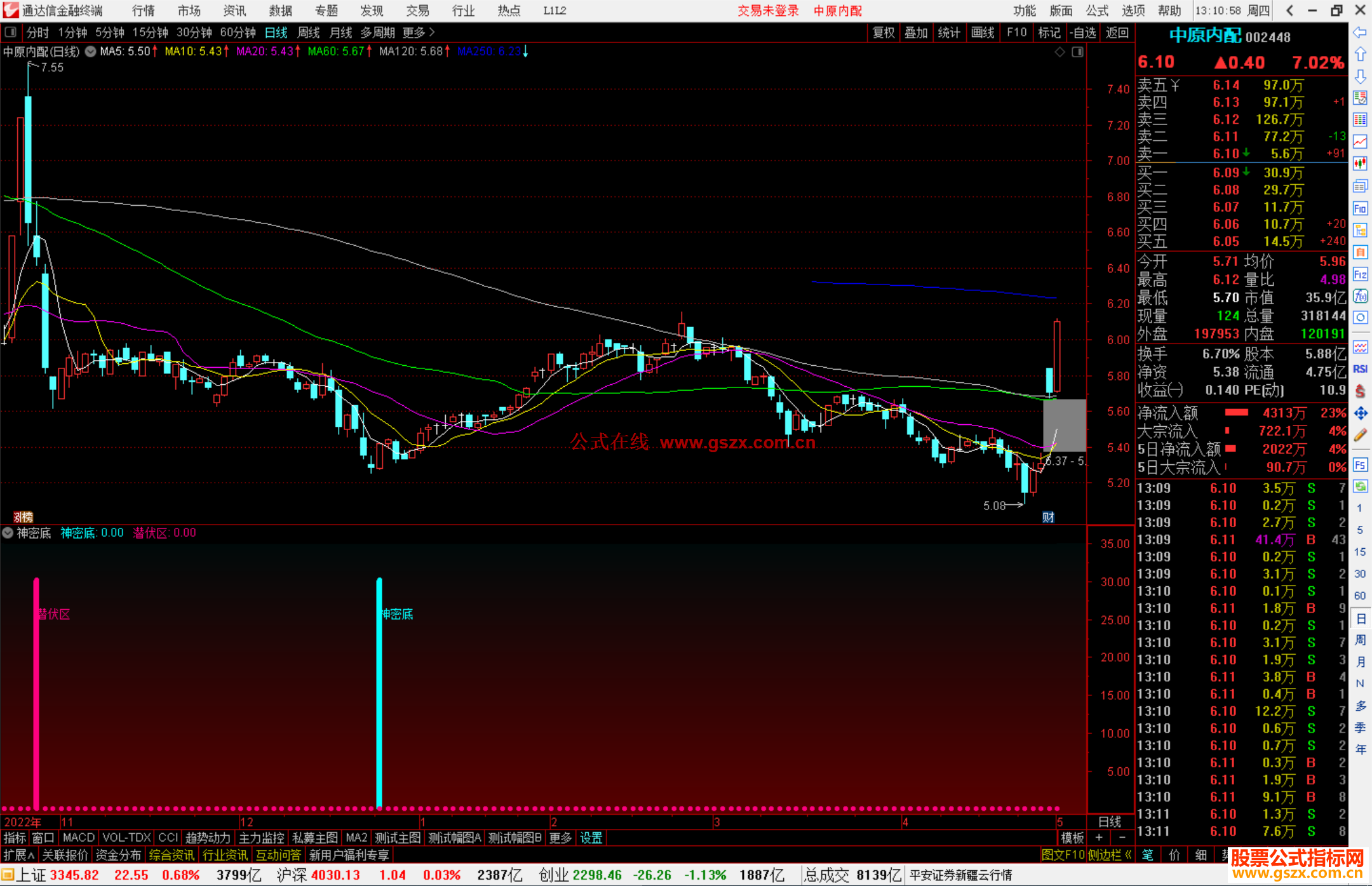
Task: Expand the 更多 periods chevron
Action: pos(432,32)
